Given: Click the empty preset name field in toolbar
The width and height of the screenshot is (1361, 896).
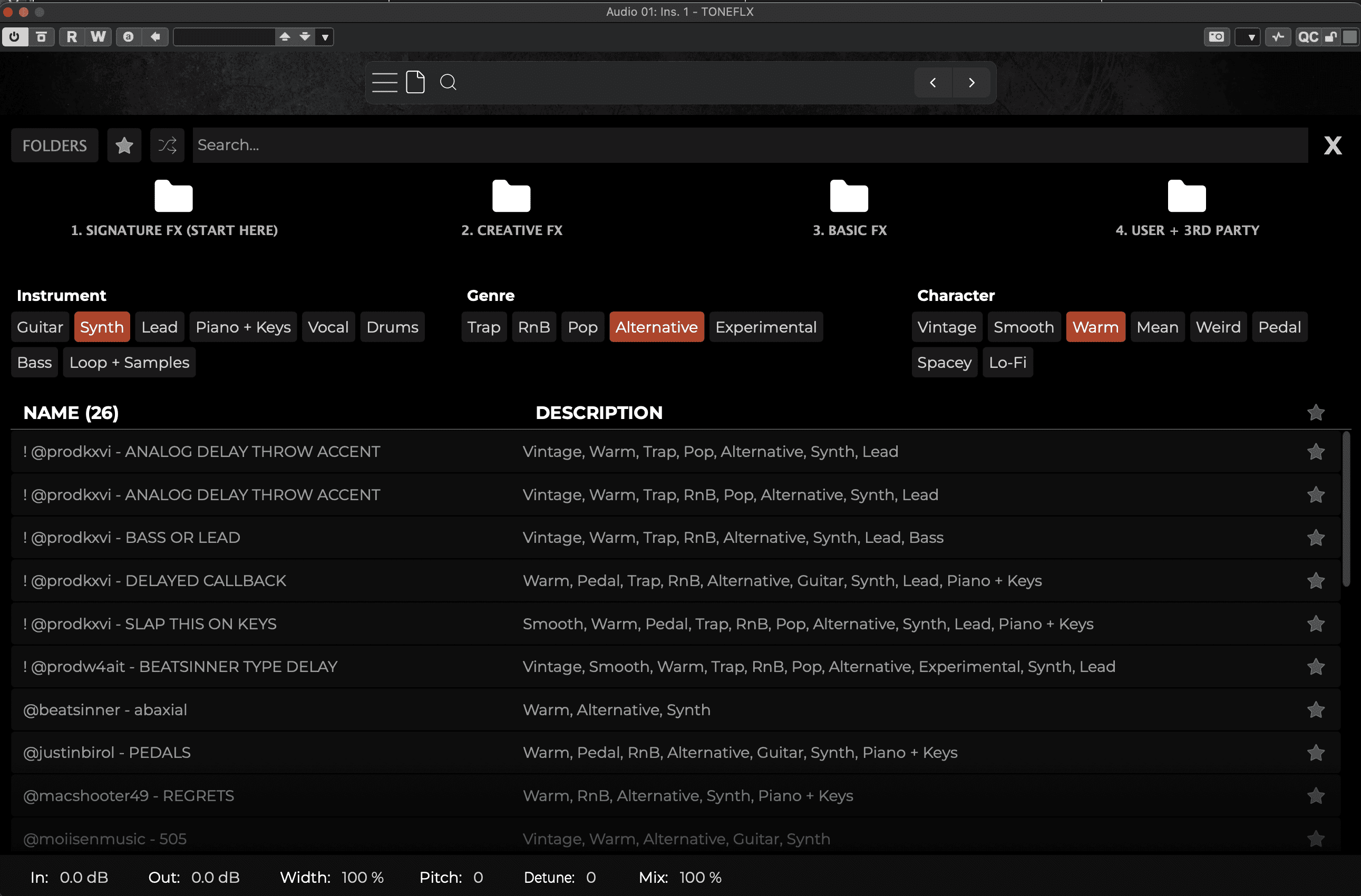Looking at the screenshot, I should (x=224, y=37).
